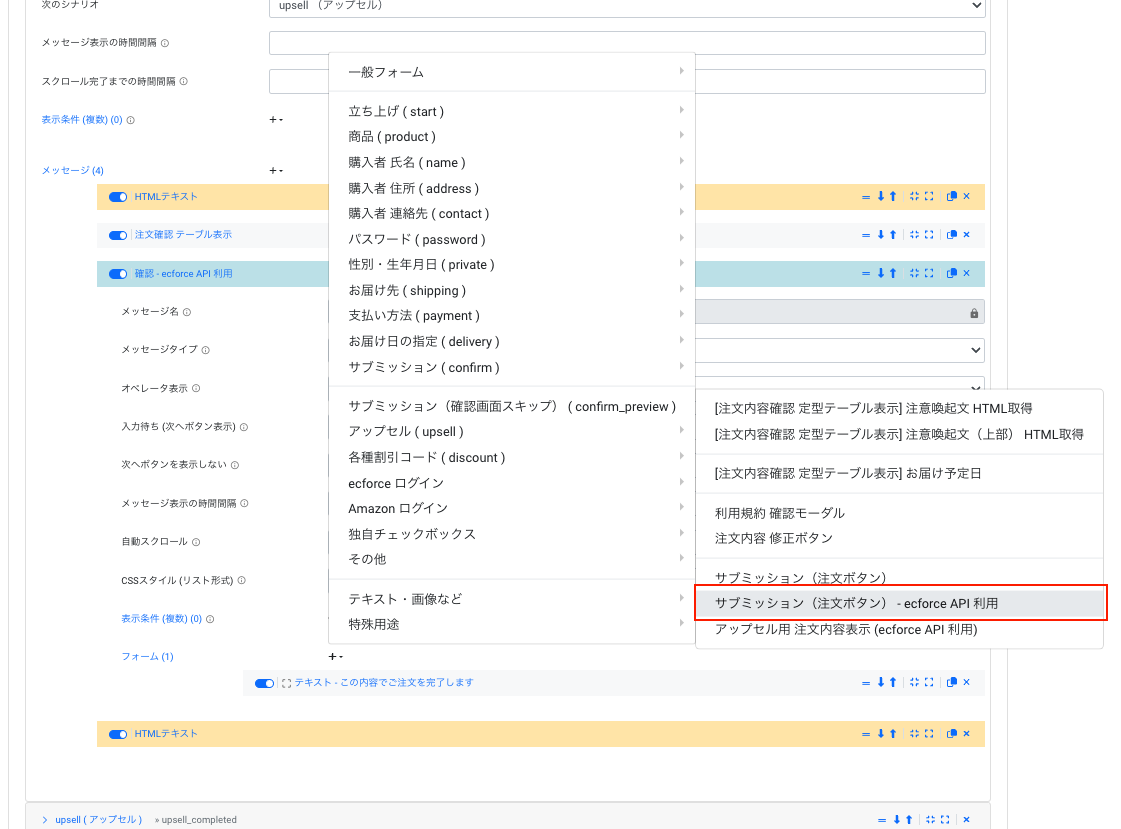Duplicate the first HTMLテキスト message row

[951, 197]
